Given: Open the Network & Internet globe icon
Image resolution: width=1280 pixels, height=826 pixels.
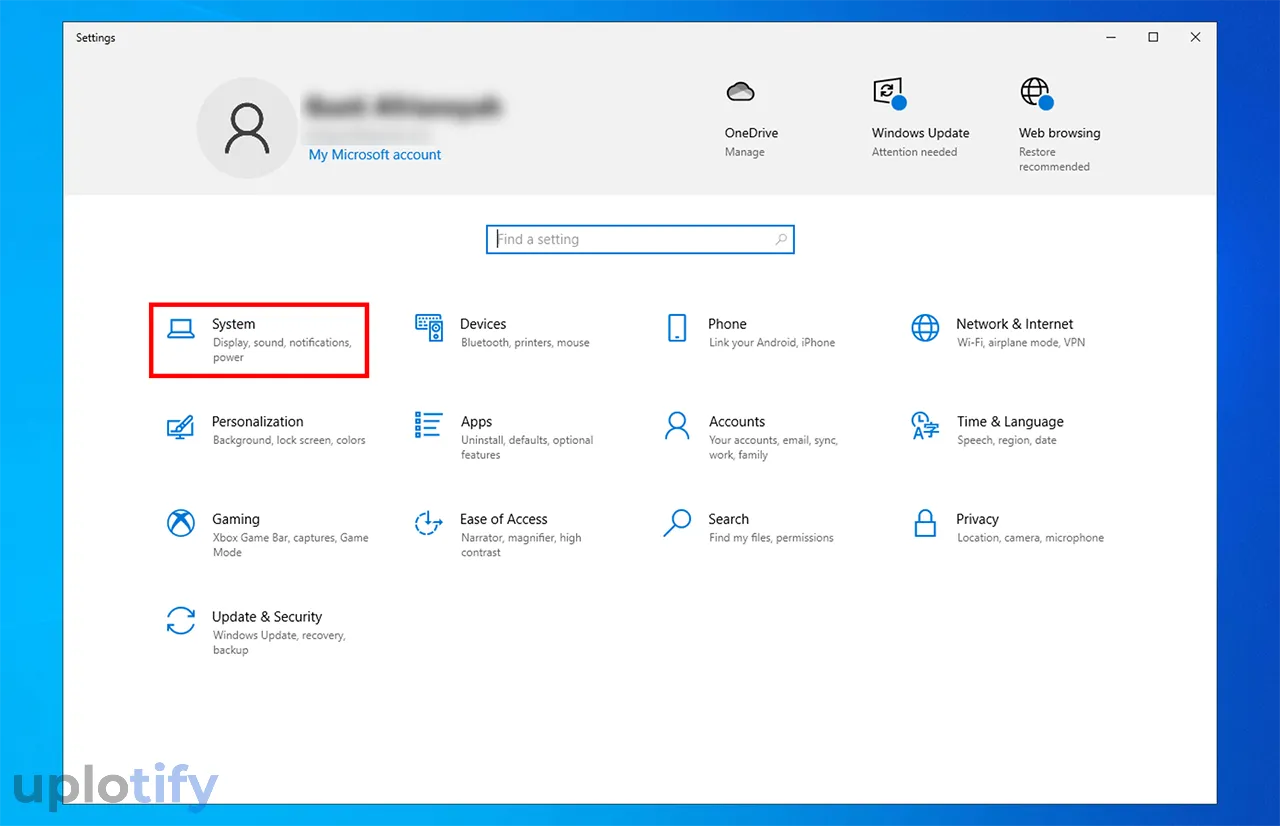Looking at the screenshot, I should 925,327.
